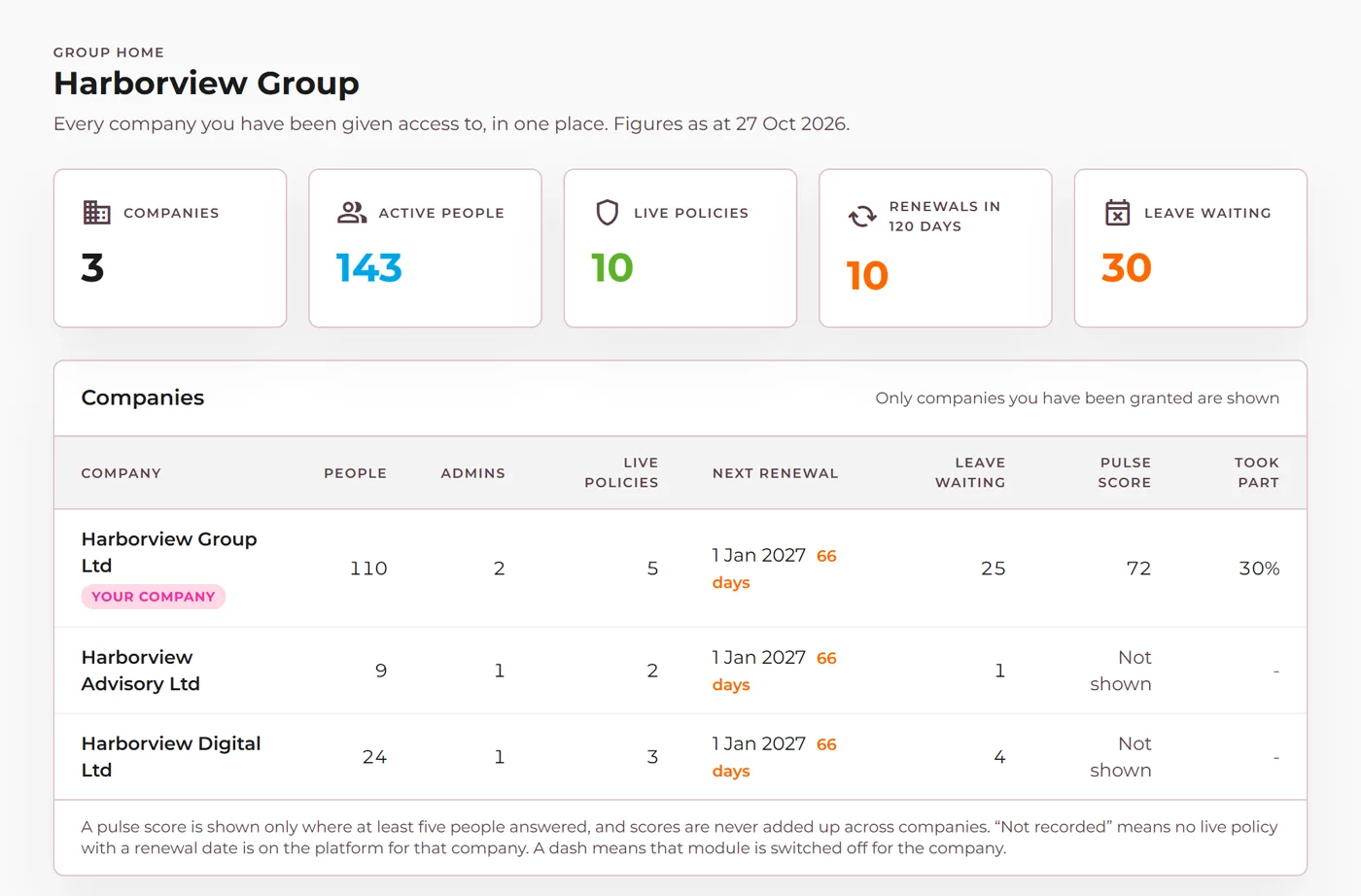Click the NEXT RENEWAL column header
This screenshot has height=896, width=1361.
[776, 473]
